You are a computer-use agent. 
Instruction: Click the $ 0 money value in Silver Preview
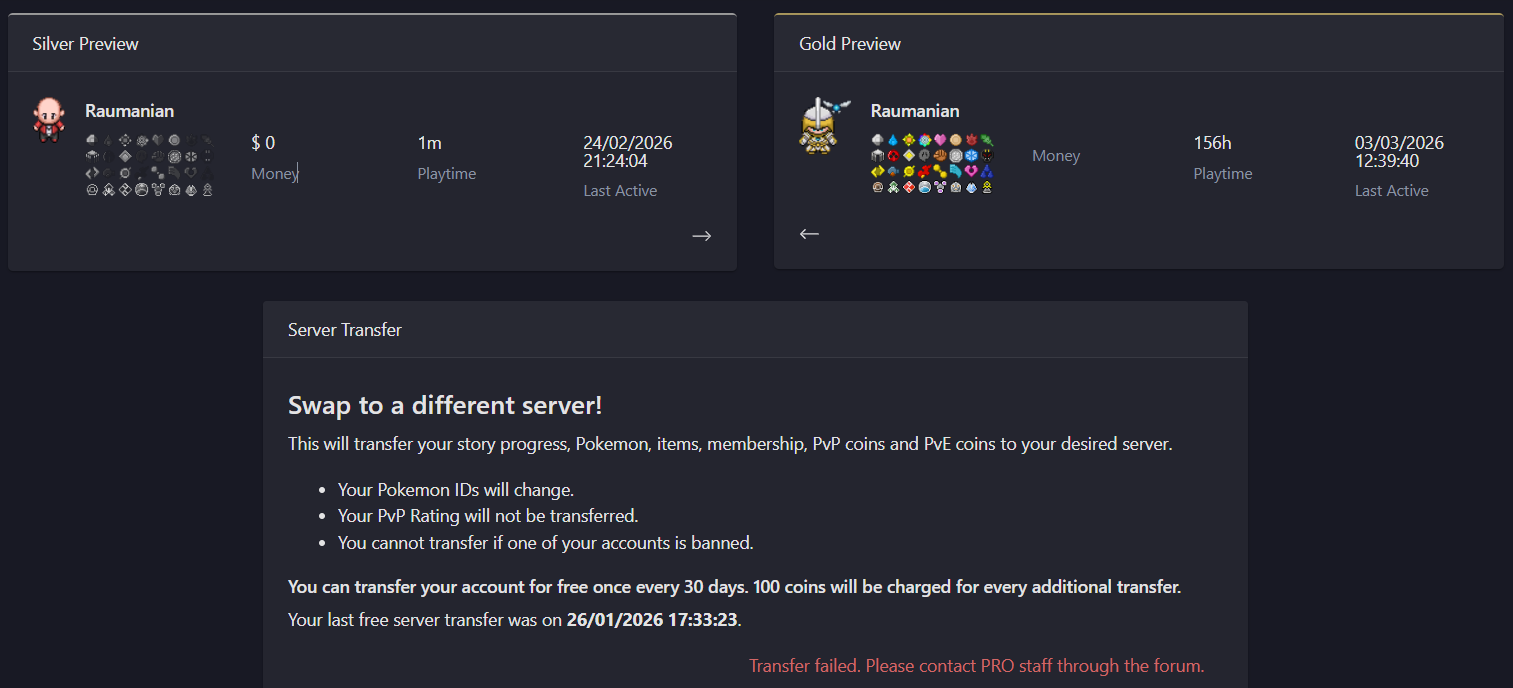pyautogui.click(x=263, y=144)
